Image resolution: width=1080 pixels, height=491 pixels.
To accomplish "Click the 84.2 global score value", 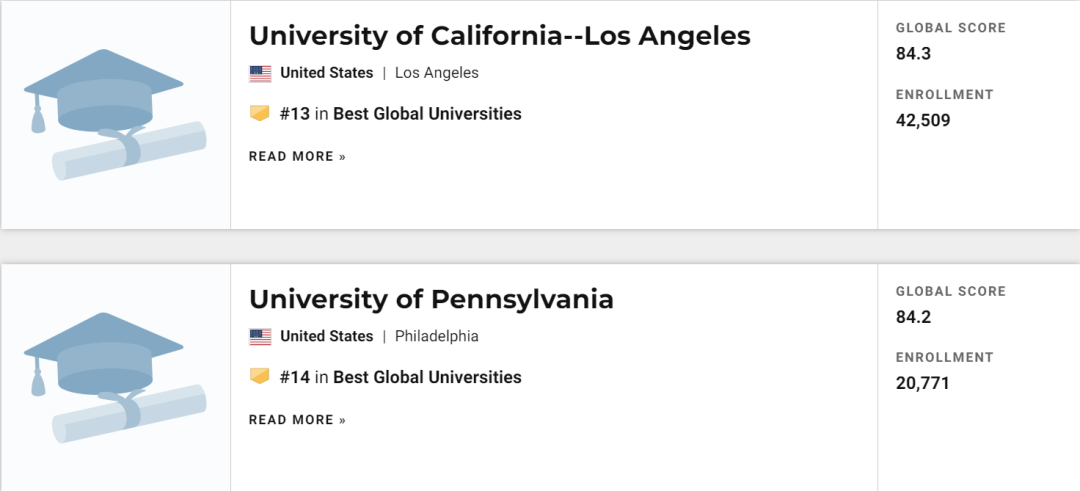I will pos(913,317).
